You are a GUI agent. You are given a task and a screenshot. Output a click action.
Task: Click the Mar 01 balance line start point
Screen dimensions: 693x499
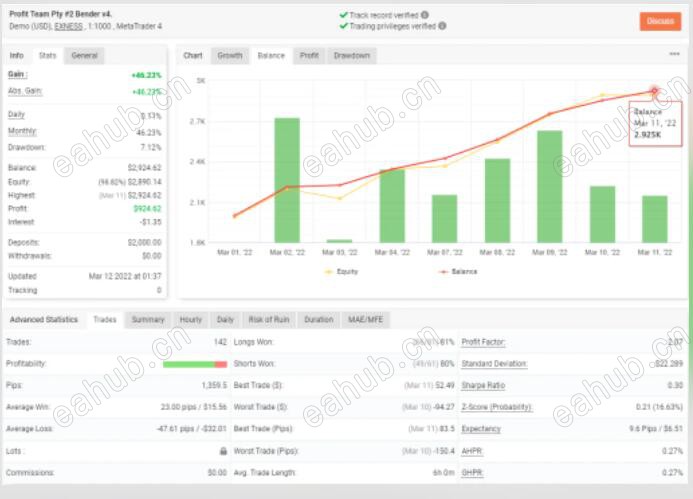(235, 216)
